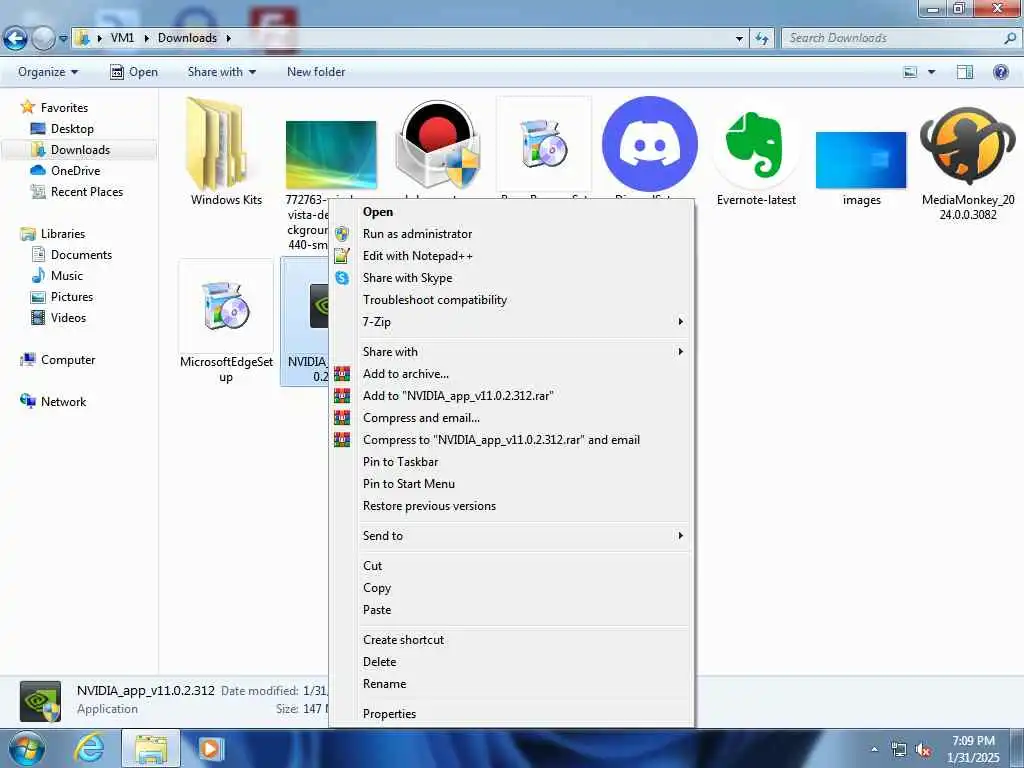Select the Bandicam recorder installer icon
Viewport: 1024px width, 768px height.
(x=438, y=144)
